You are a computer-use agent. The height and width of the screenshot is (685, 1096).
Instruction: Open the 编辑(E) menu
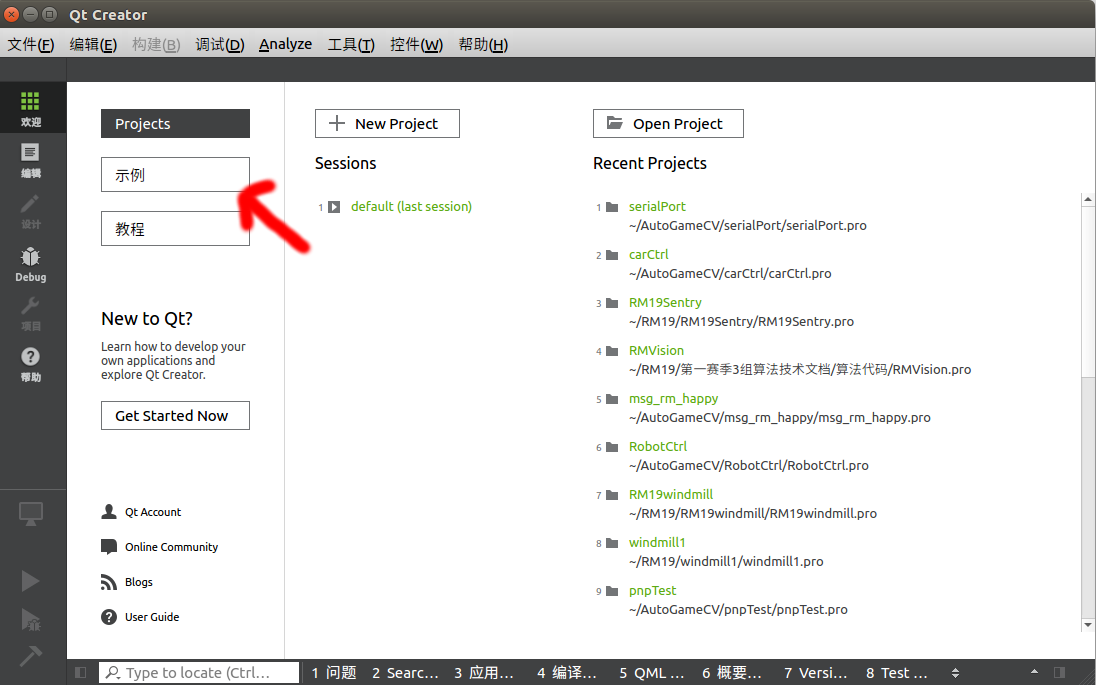coord(93,44)
